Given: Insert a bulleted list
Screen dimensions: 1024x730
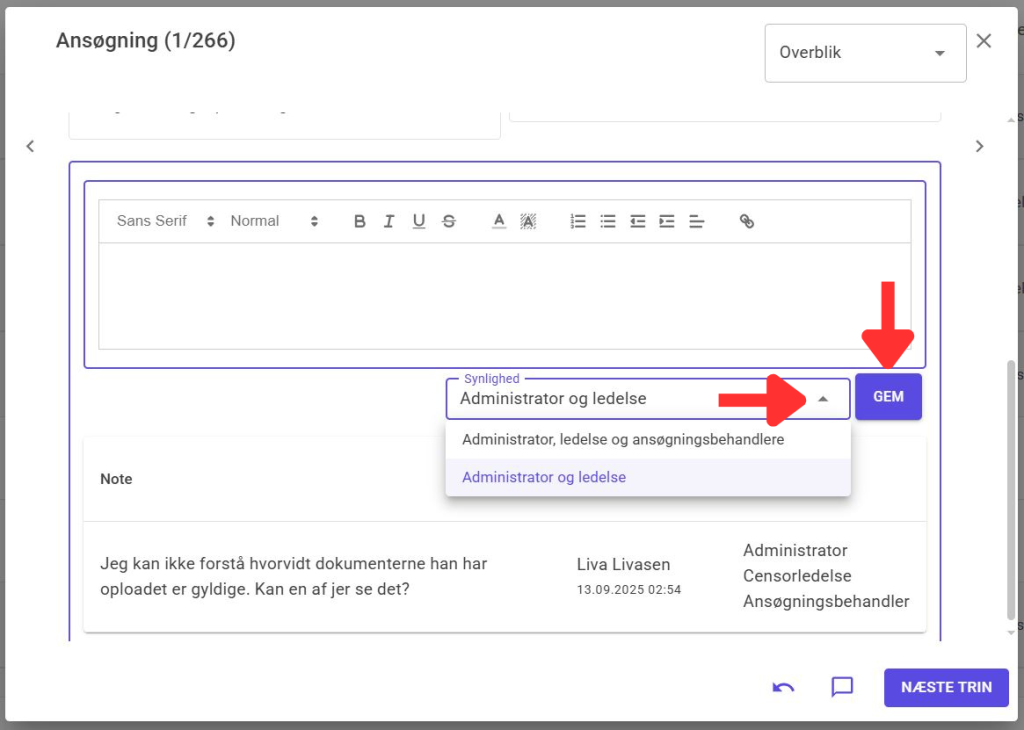Looking at the screenshot, I should tap(608, 221).
